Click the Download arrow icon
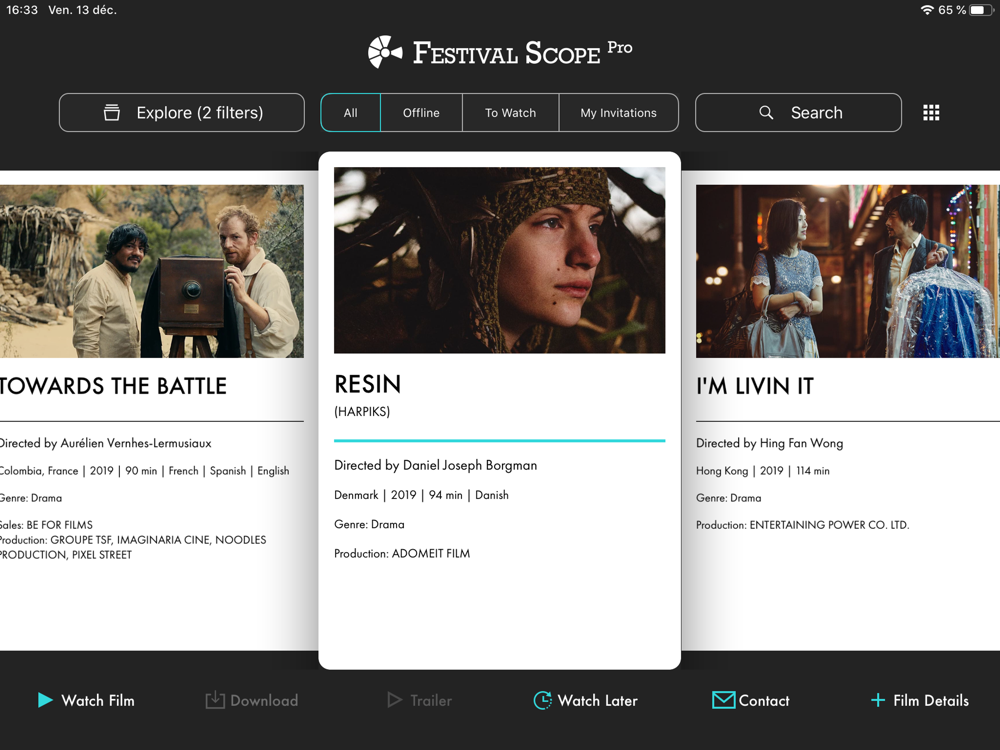The width and height of the screenshot is (1000, 750). (215, 700)
